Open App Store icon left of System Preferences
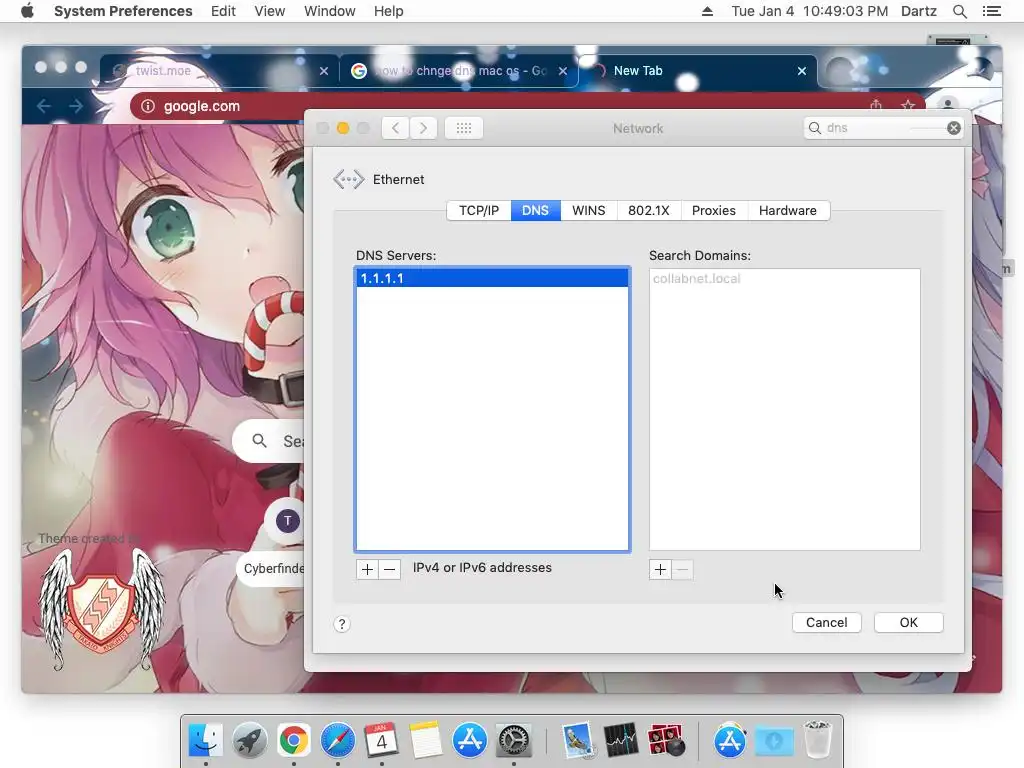Screen dimensions: 1024x768 pyautogui.click(x=470, y=741)
